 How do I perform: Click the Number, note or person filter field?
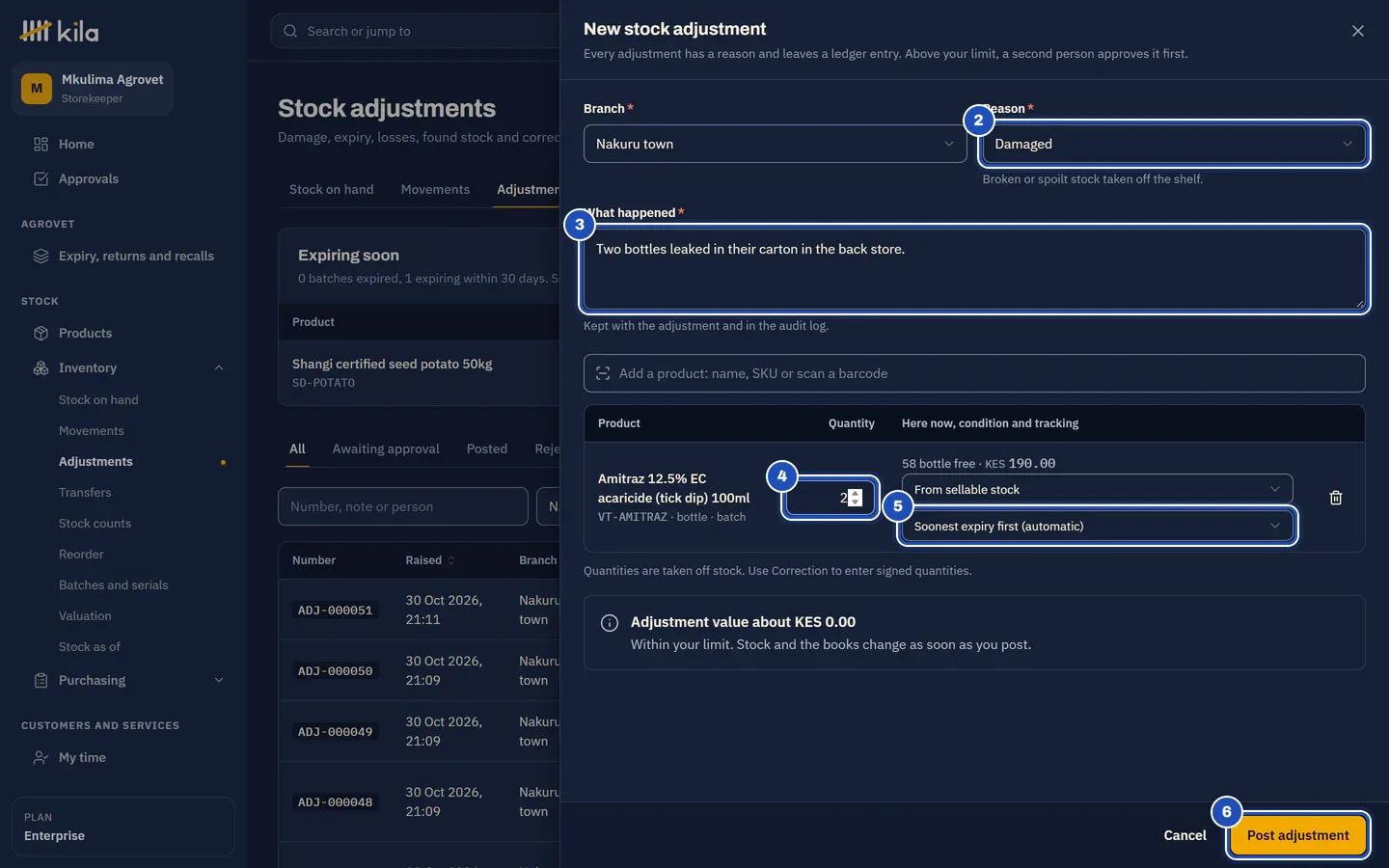[x=403, y=506]
